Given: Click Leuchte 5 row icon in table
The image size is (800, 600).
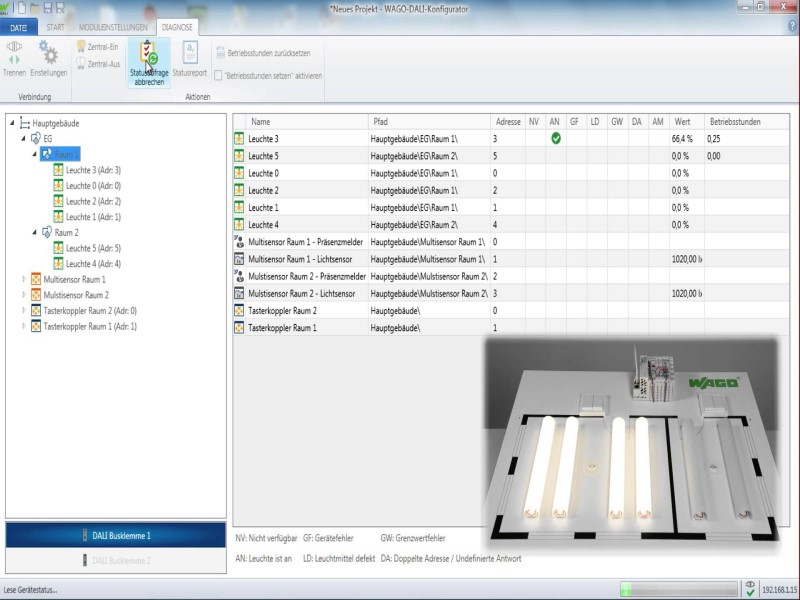Looking at the screenshot, I should tap(239, 156).
